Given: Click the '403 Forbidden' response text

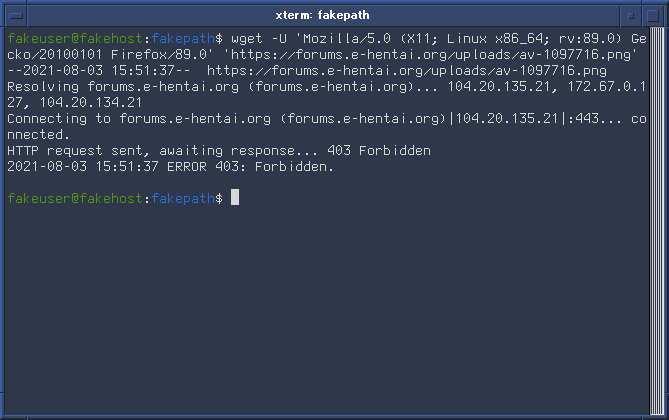Looking at the screenshot, I should click(x=379, y=151).
